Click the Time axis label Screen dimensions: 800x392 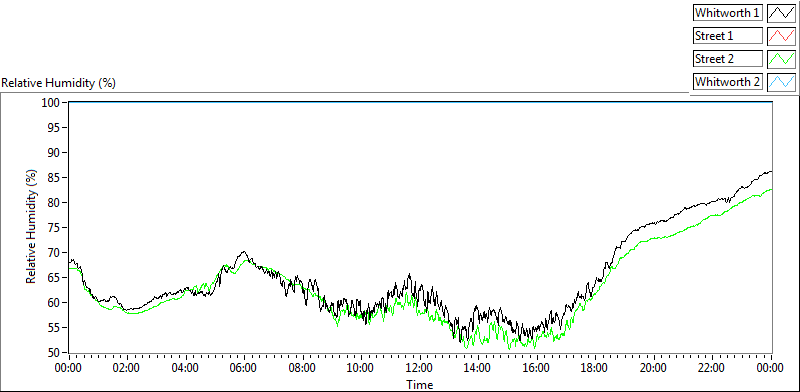(420, 385)
